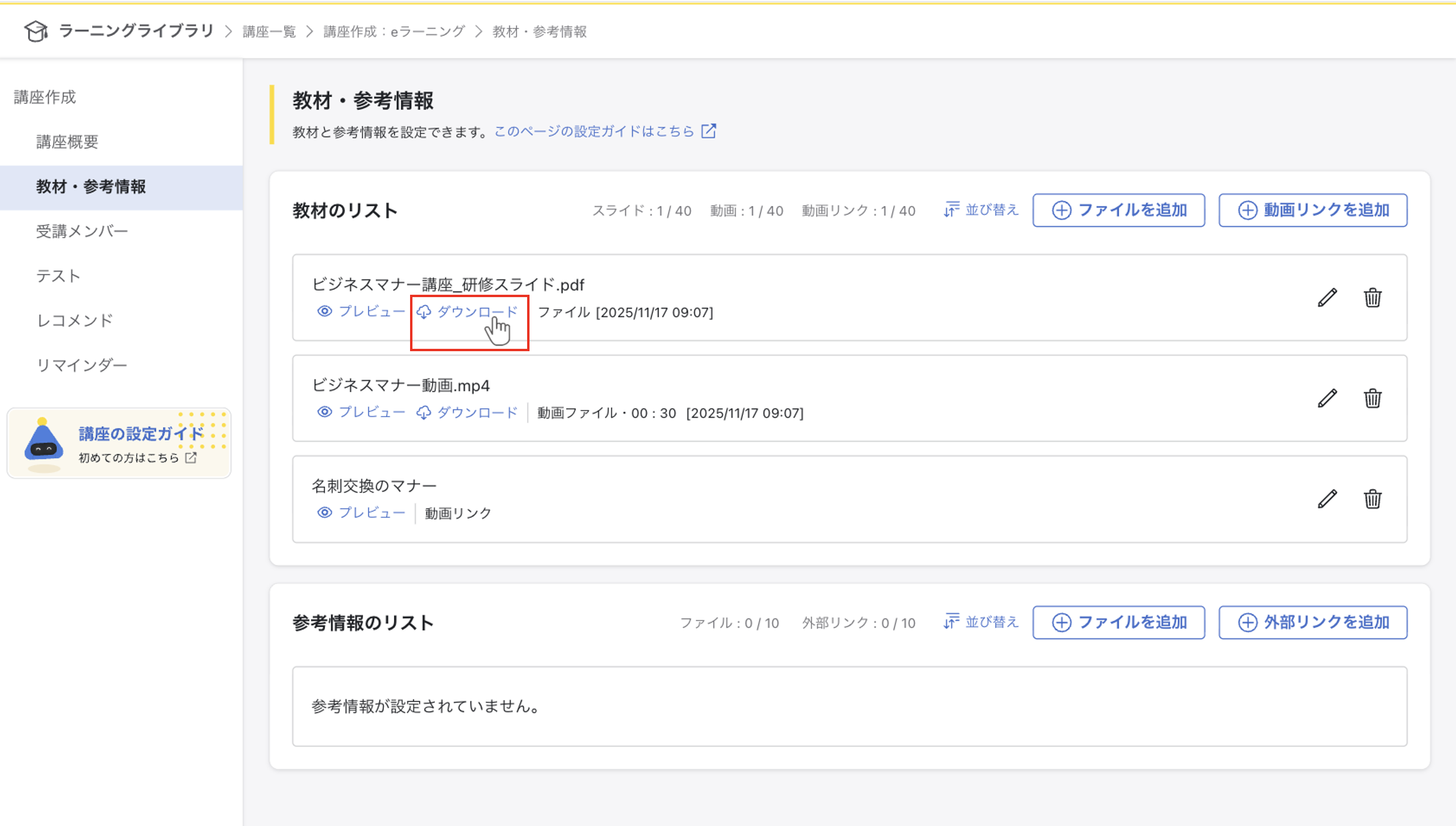Click the 動画リンクを追加 button
1456x826 pixels.
click(x=1313, y=210)
